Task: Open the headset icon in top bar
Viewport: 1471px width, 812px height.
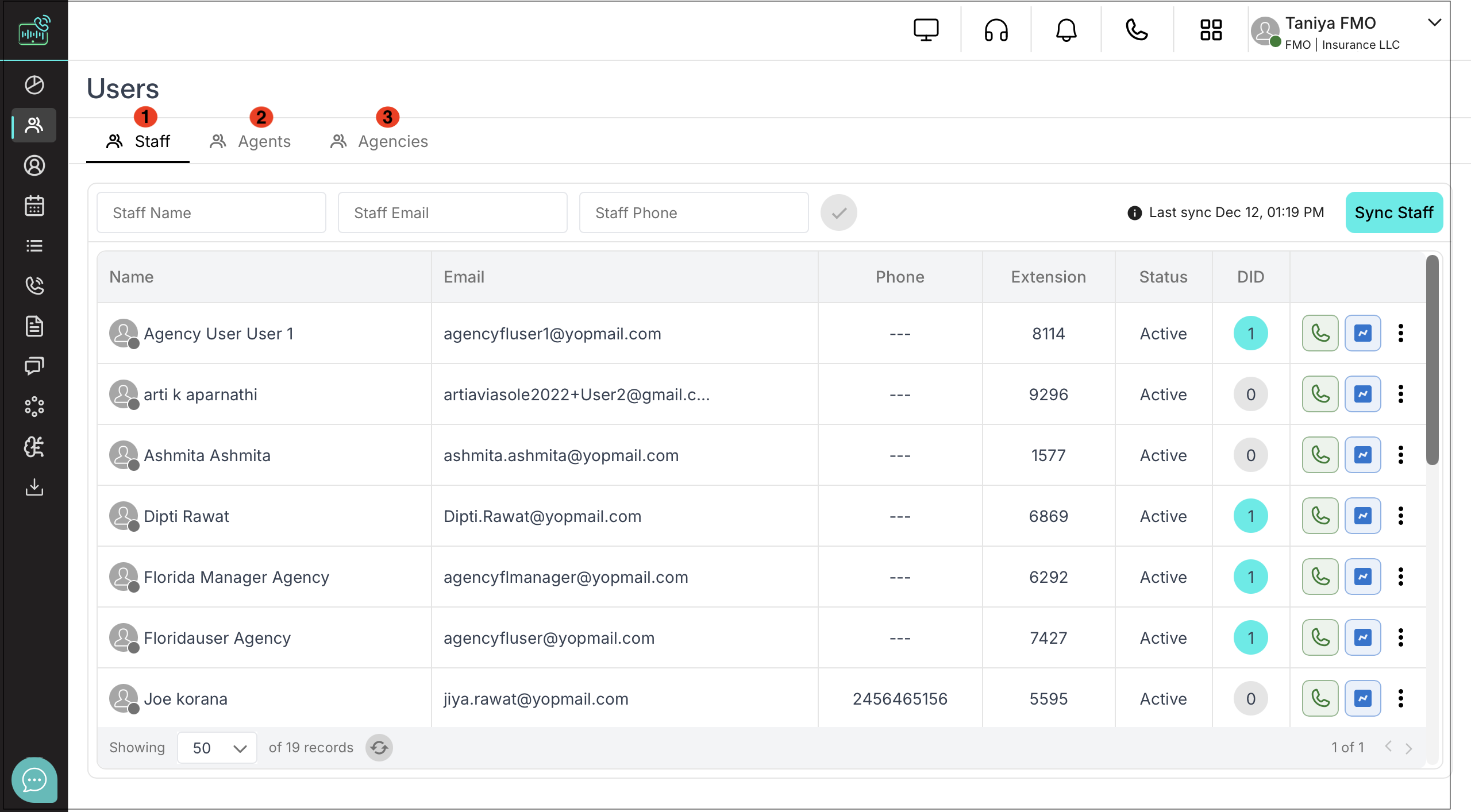Action: [996, 30]
